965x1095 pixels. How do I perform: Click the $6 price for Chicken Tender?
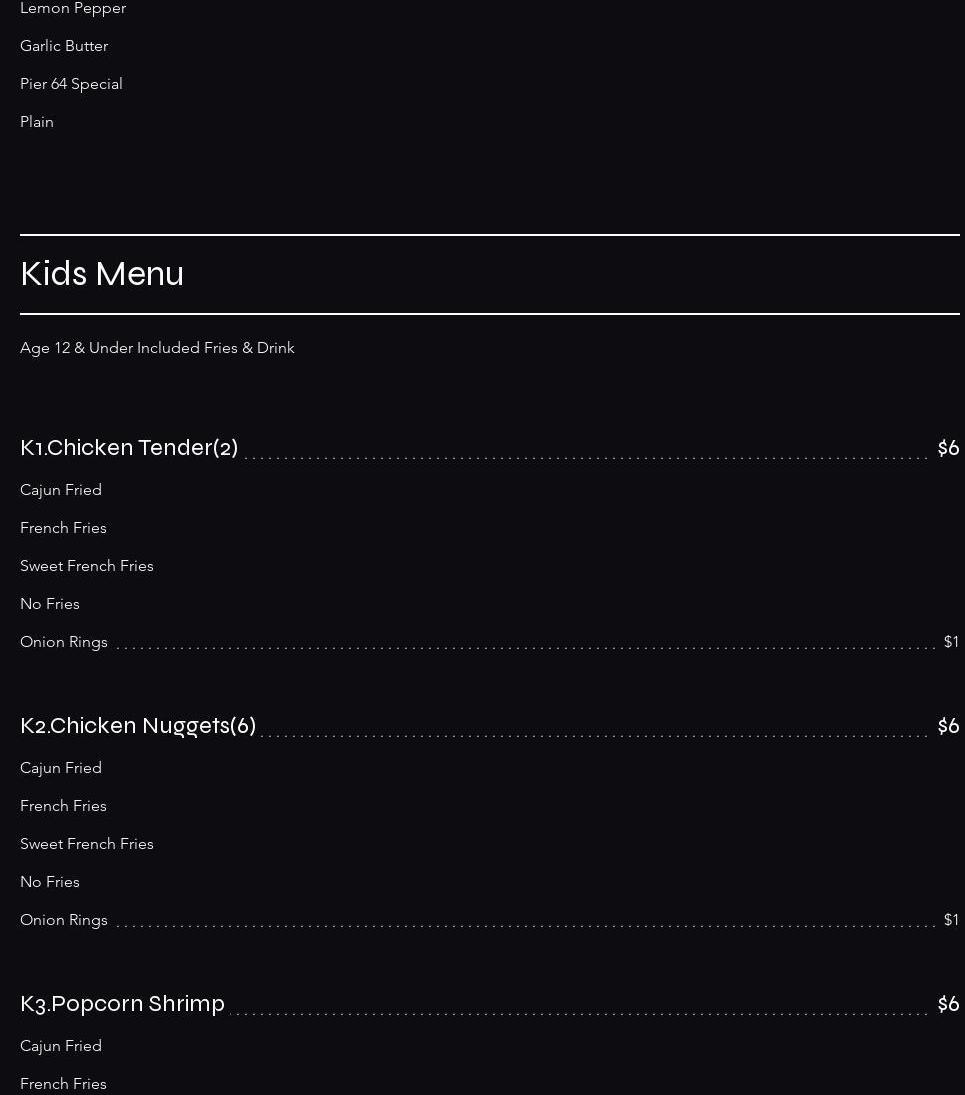coord(948,448)
